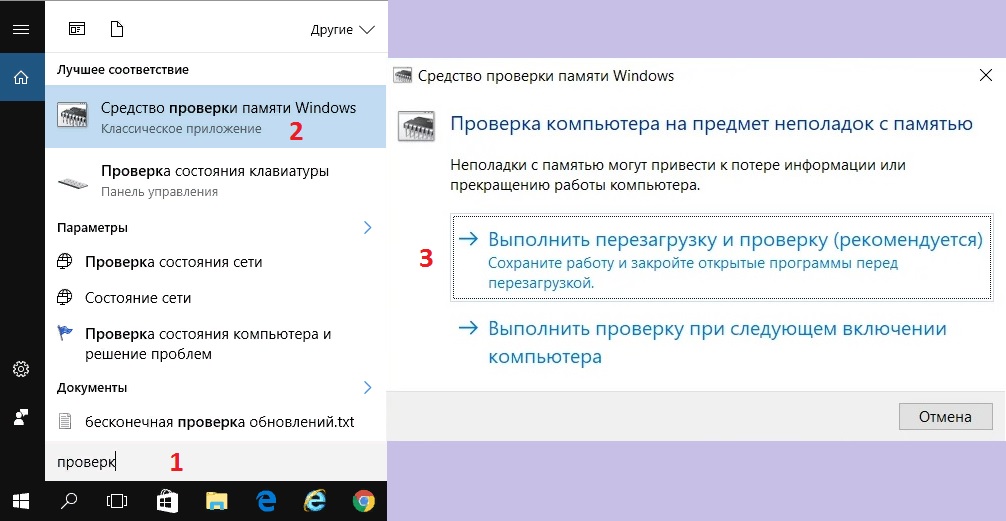Open the hamburger menu in Start search
The width and height of the screenshot is (1006, 521).
[21, 30]
